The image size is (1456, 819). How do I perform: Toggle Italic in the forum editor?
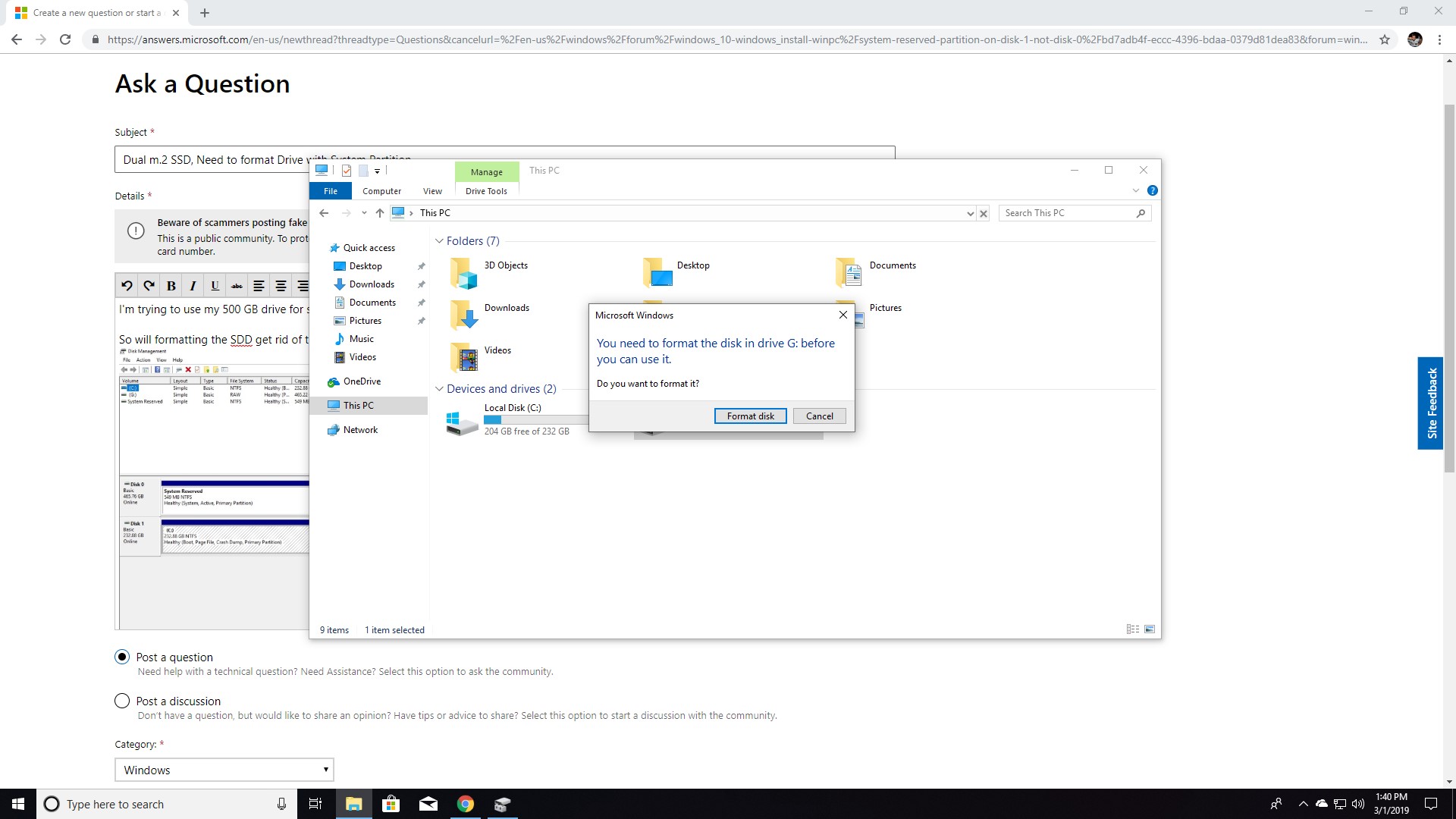193,286
